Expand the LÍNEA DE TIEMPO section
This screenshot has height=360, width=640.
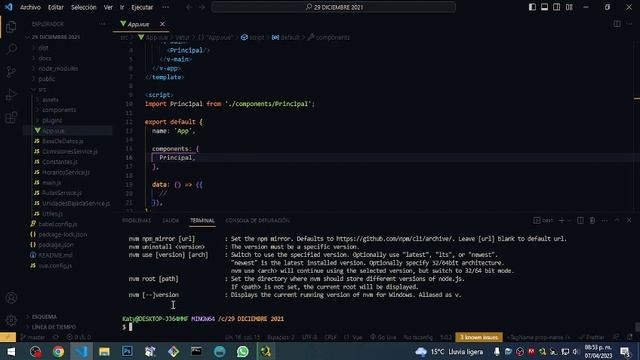pyautogui.click(x=53, y=327)
